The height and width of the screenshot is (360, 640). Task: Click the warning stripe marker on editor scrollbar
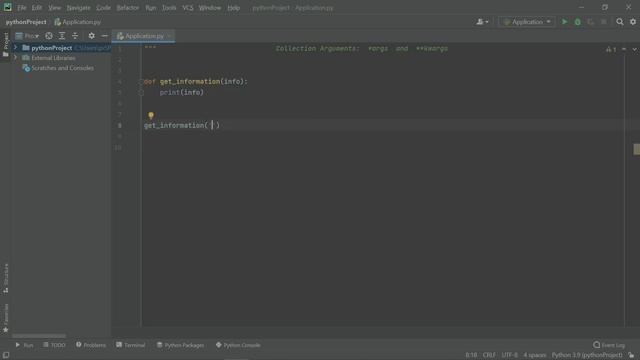(x=636, y=149)
